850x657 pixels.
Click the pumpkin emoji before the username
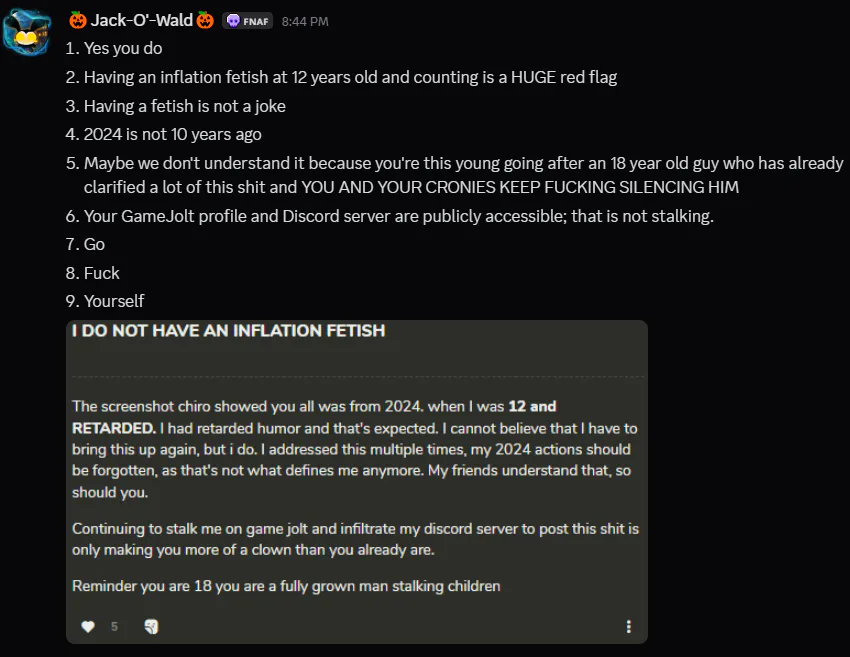(78, 21)
